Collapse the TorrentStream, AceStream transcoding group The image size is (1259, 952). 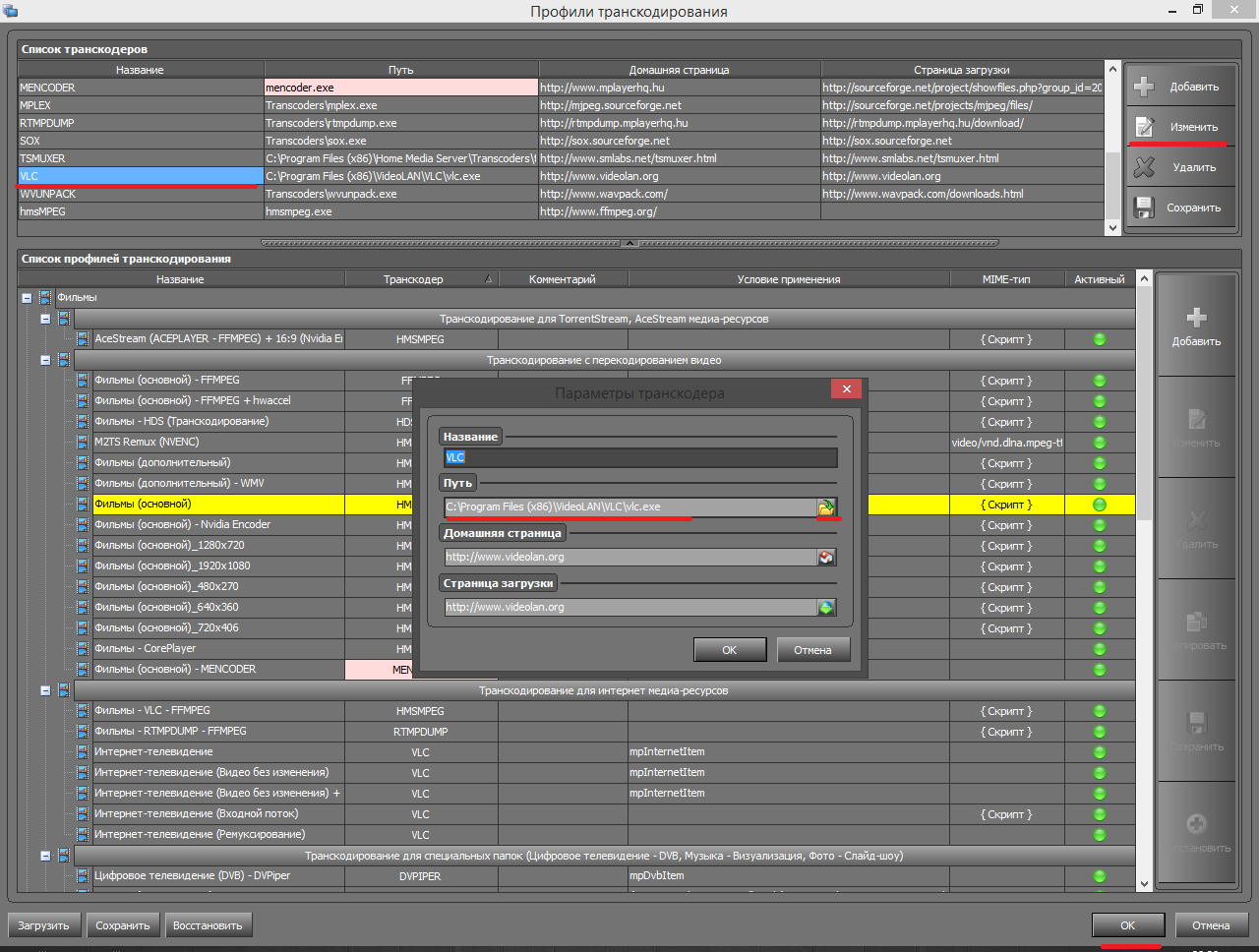tap(45, 319)
